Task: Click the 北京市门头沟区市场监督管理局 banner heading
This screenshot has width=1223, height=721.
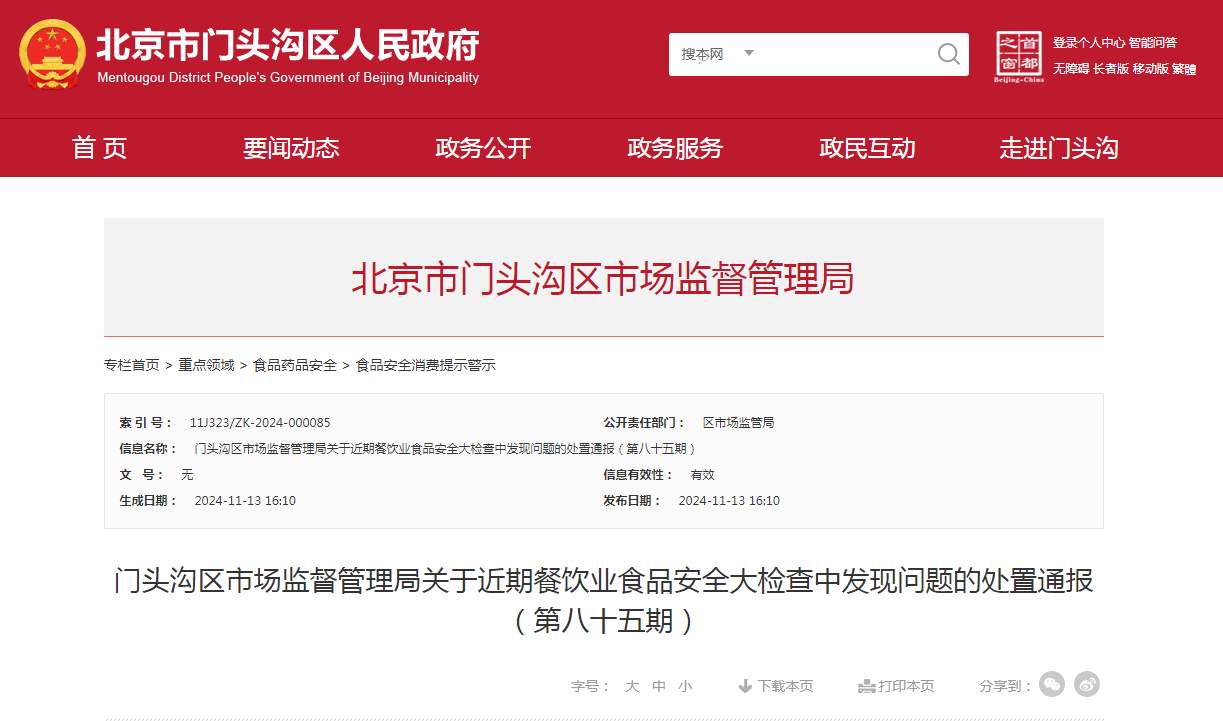Action: pyautogui.click(x=603, y=279)
